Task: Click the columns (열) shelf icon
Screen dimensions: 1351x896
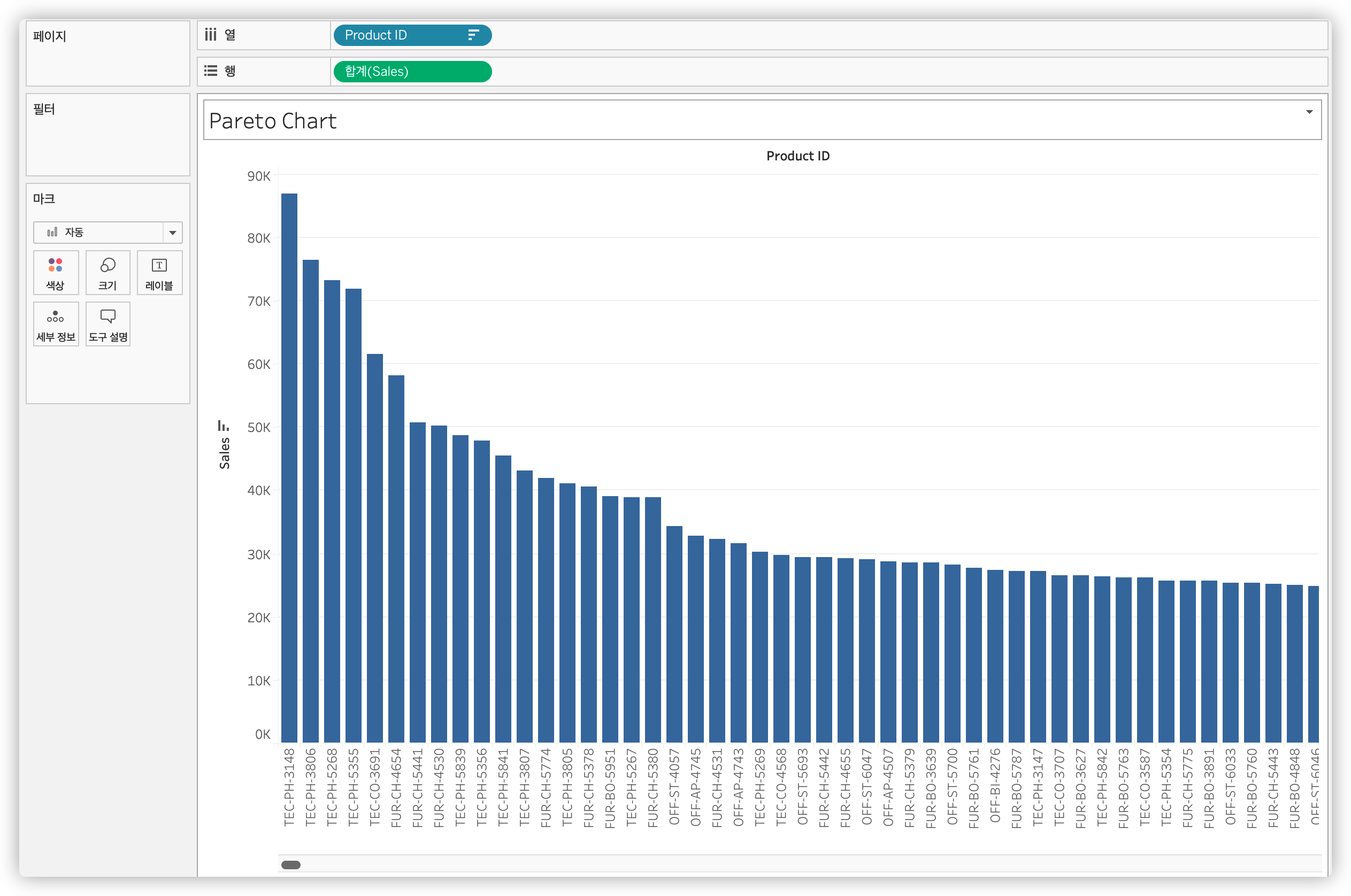Action: pos(210,35)
